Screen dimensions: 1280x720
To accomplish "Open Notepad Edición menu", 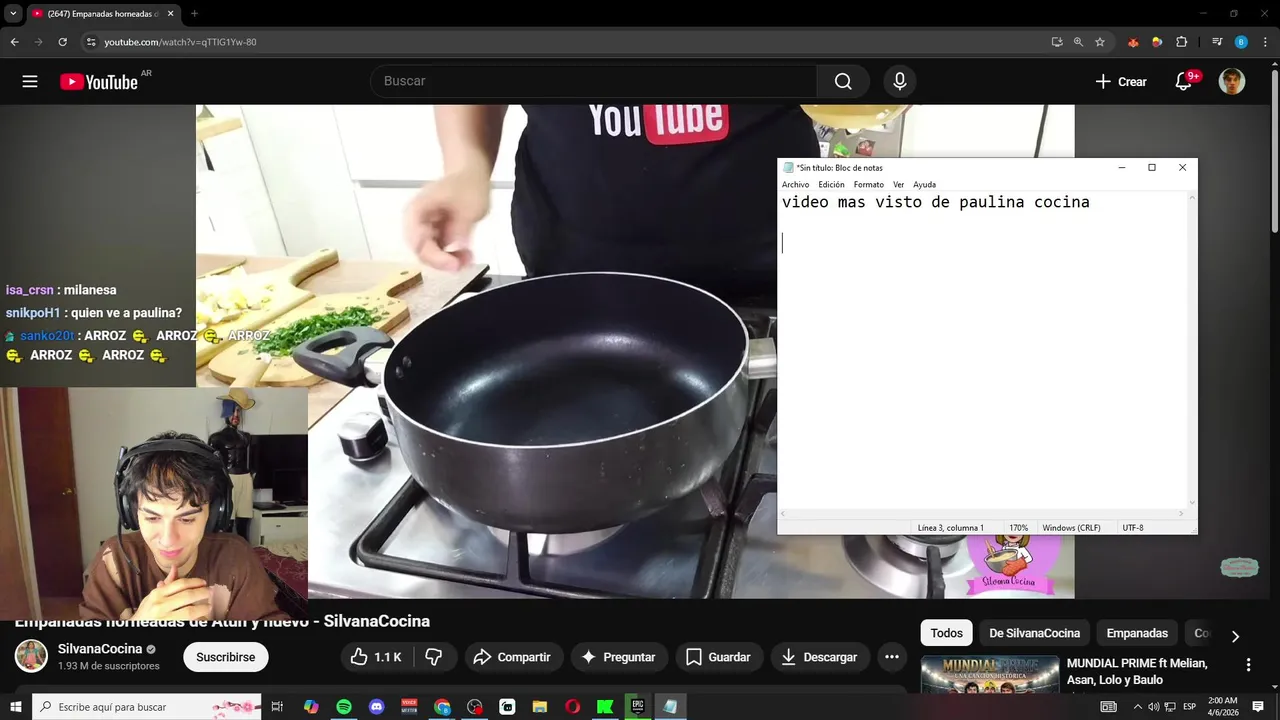I will click(831, 185).
